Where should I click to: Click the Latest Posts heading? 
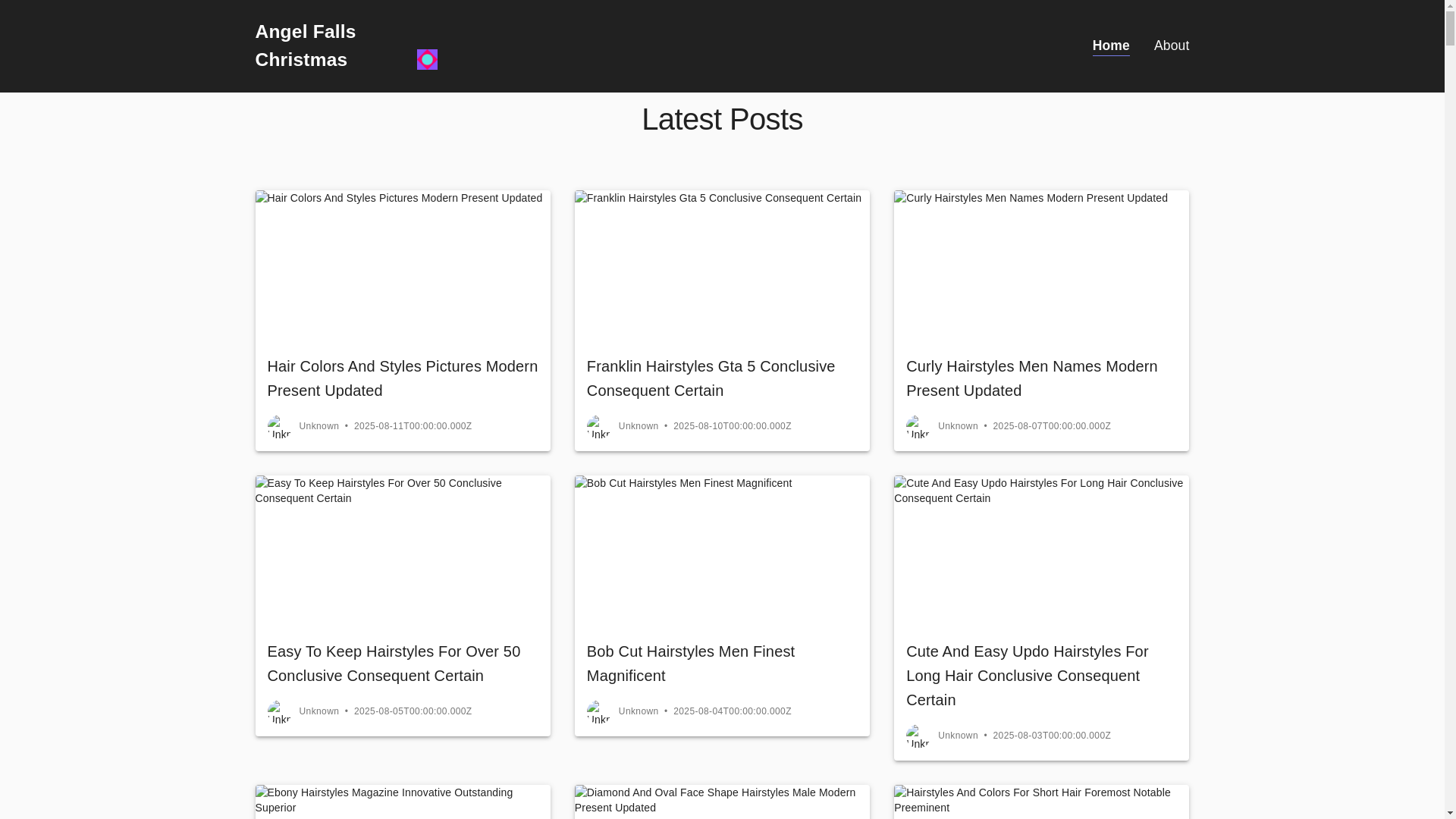722,119
